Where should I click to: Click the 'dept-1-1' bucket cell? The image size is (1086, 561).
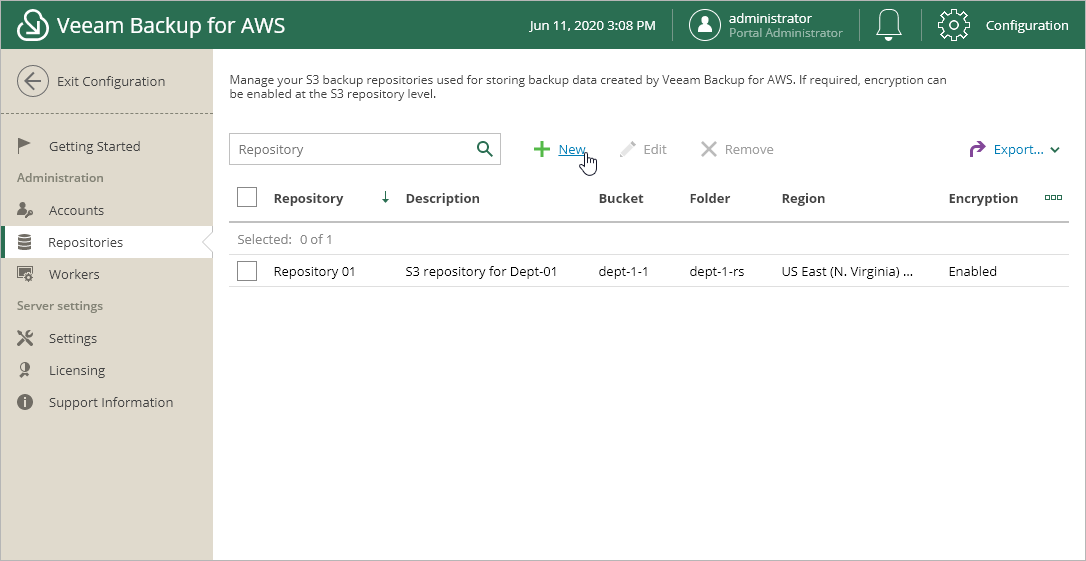click(x=623, y=271)
